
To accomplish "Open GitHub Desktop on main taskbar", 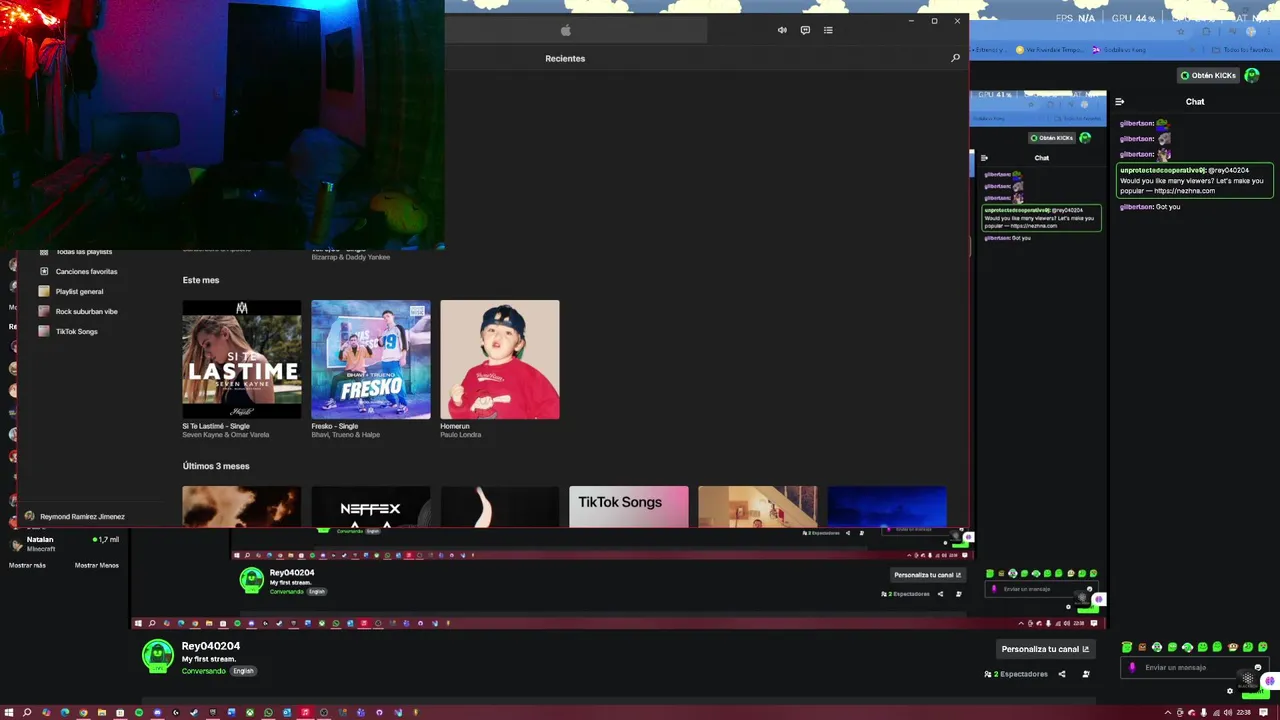I will tap(379, 712).
